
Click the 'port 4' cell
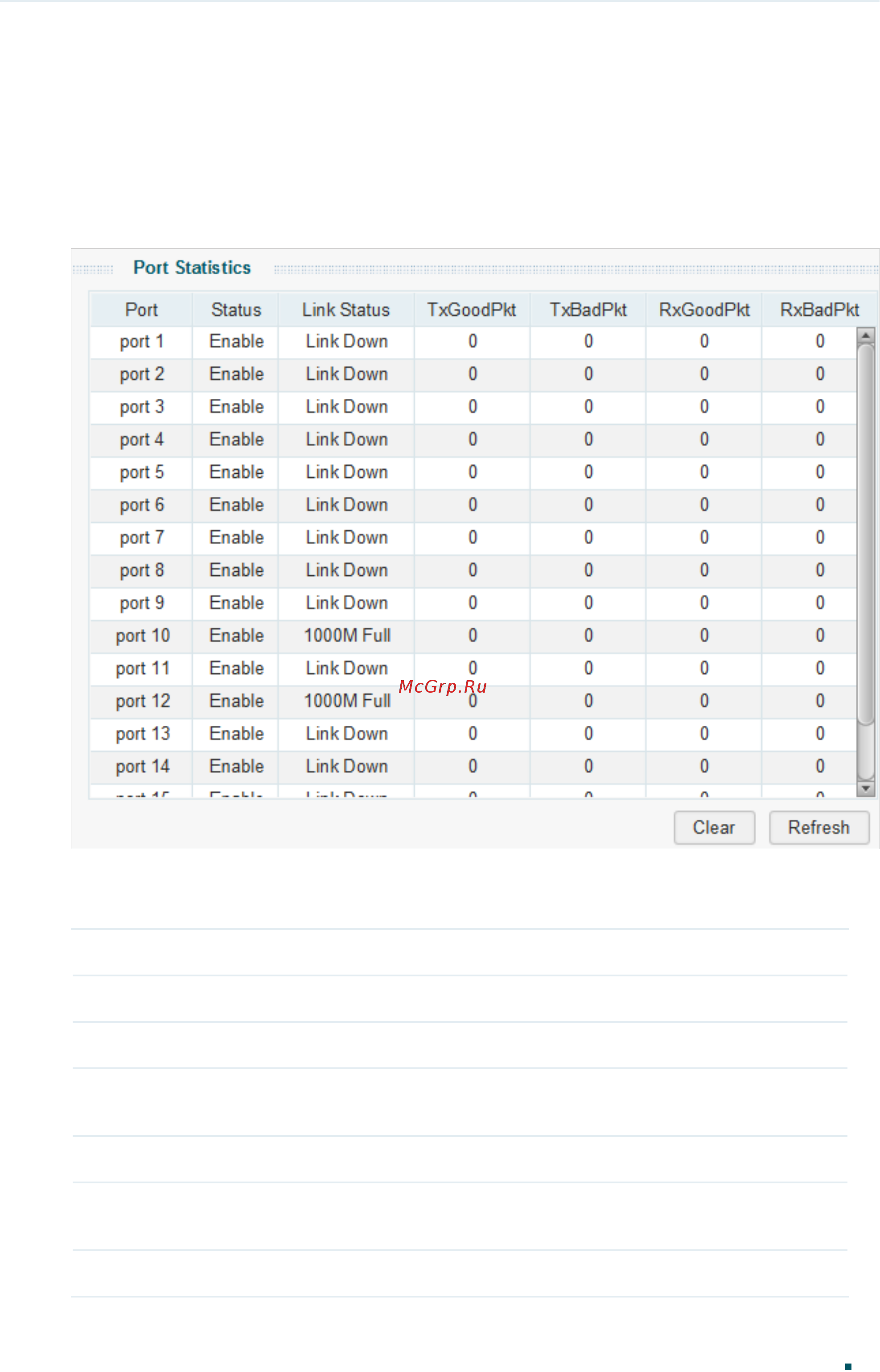click(142, 440)
